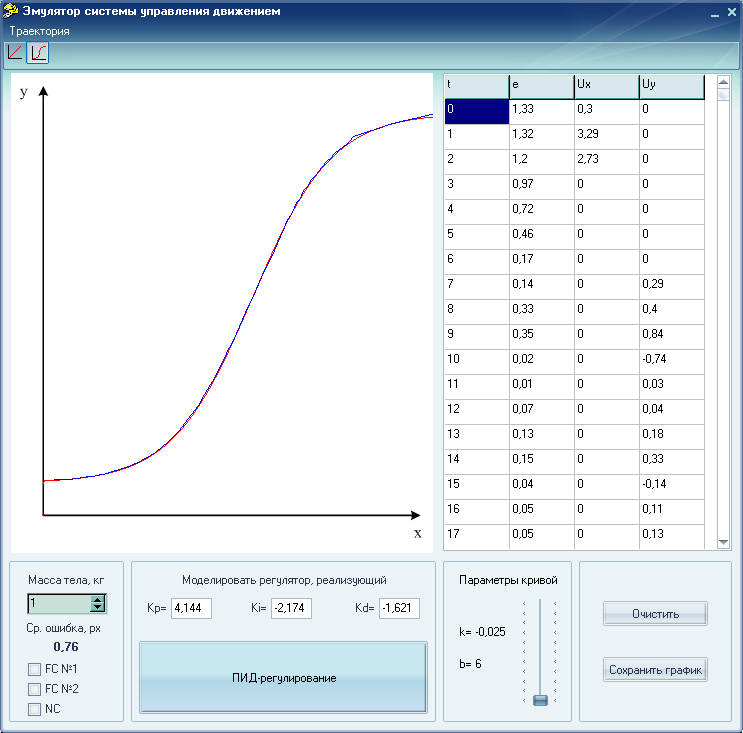743x733 pixels.
Task: Start ПИД-регулирование simulation
Action: pyautogui.click(x=283, y=678)
